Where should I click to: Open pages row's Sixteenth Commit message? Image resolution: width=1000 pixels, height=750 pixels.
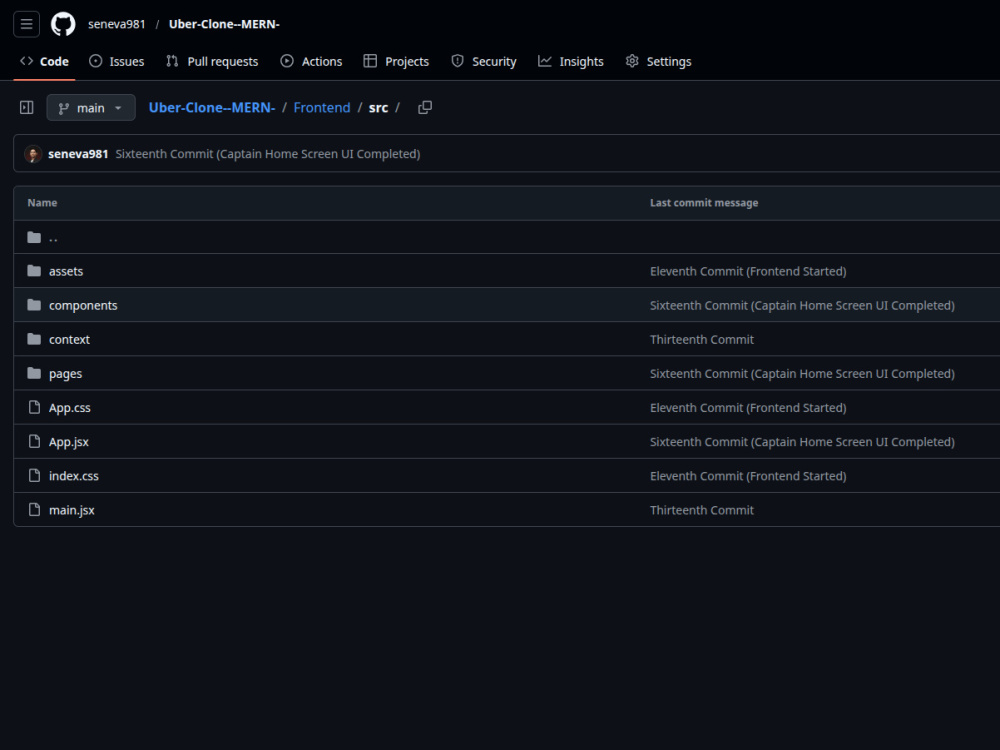click(x=802, y=374)
